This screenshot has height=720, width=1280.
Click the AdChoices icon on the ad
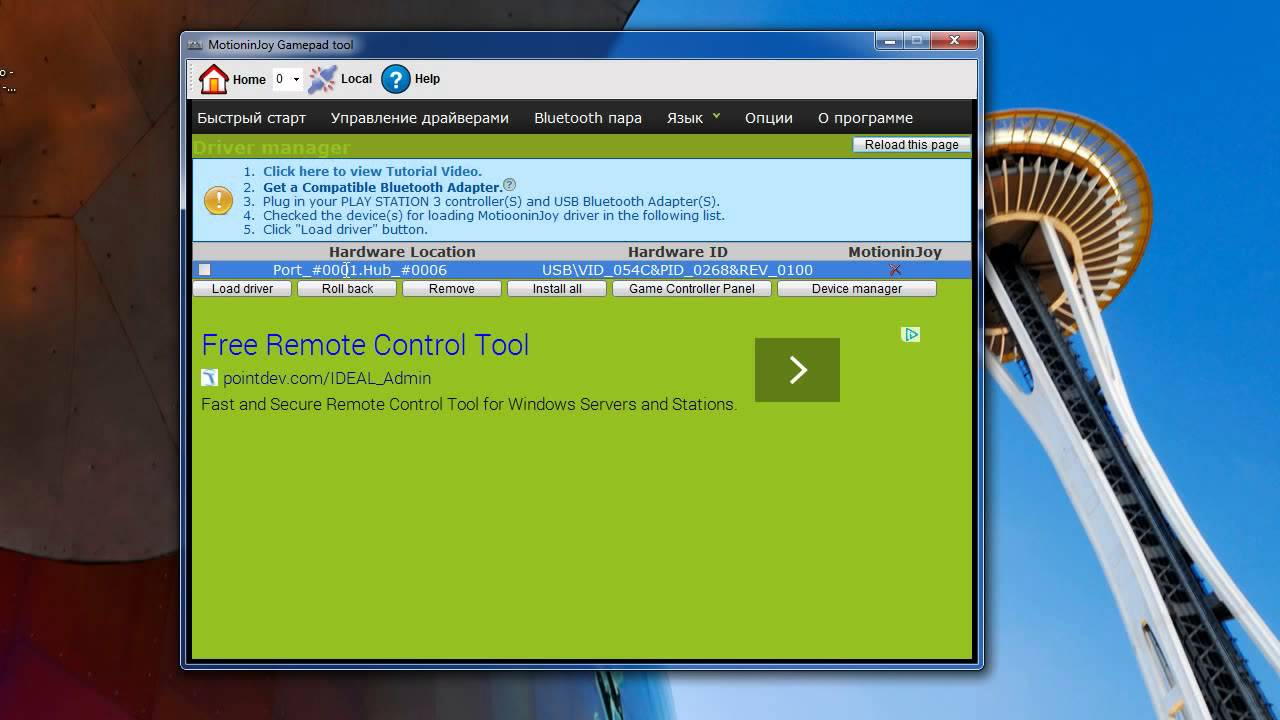pos(911,334)
